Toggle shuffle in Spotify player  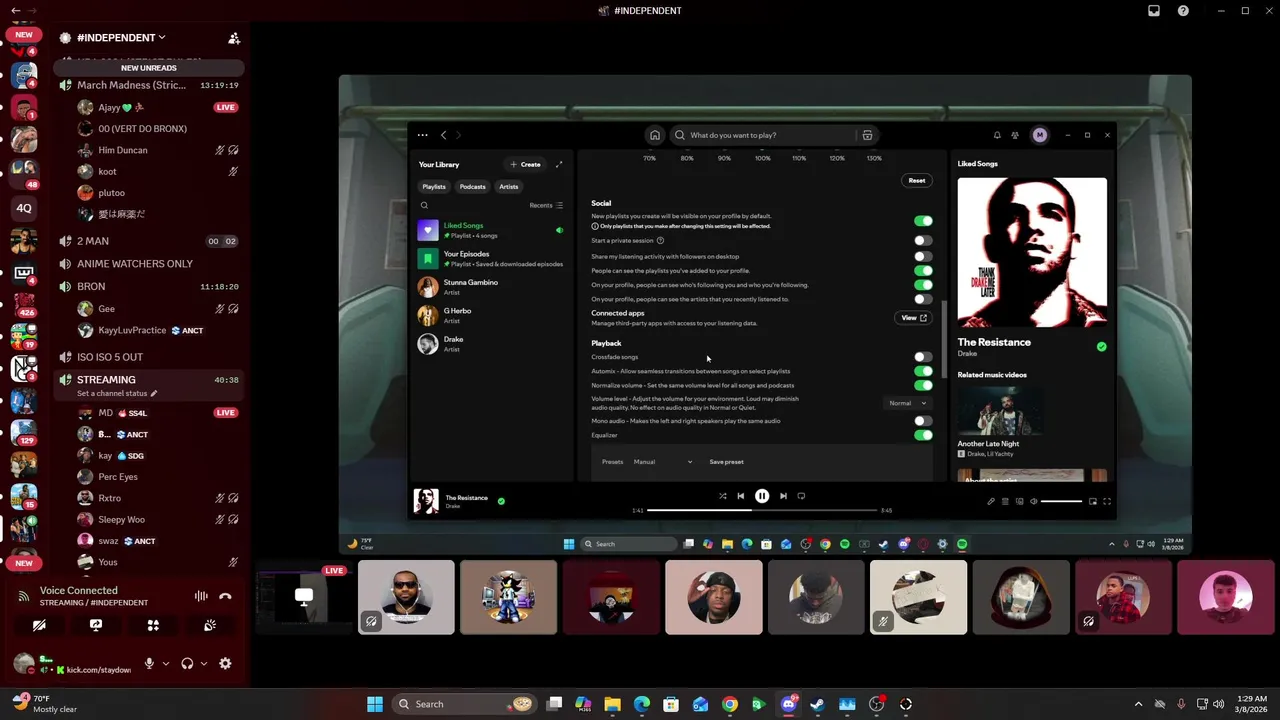pyautogui.click(x=722, y=496)
